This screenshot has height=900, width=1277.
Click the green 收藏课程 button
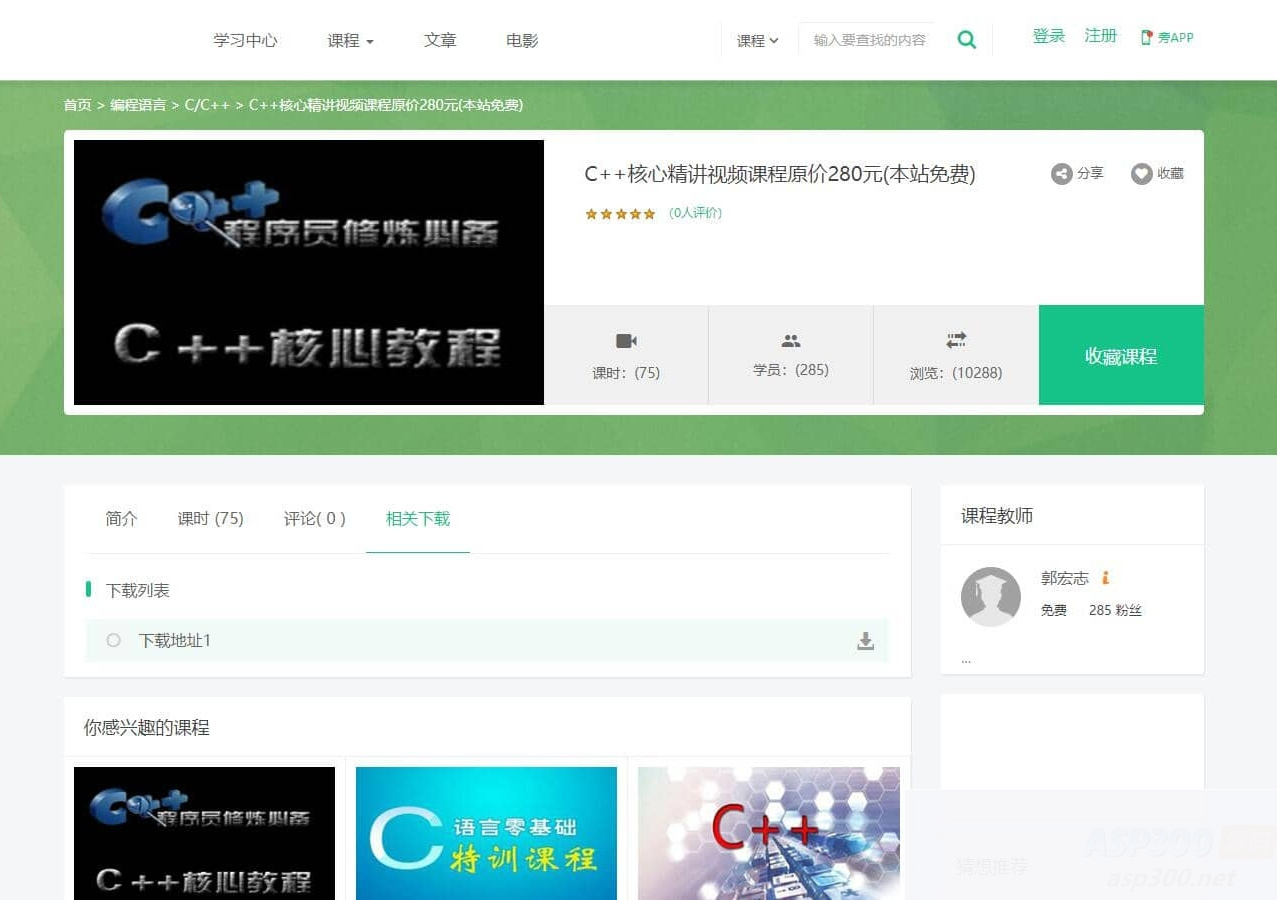click(1121, 356)
